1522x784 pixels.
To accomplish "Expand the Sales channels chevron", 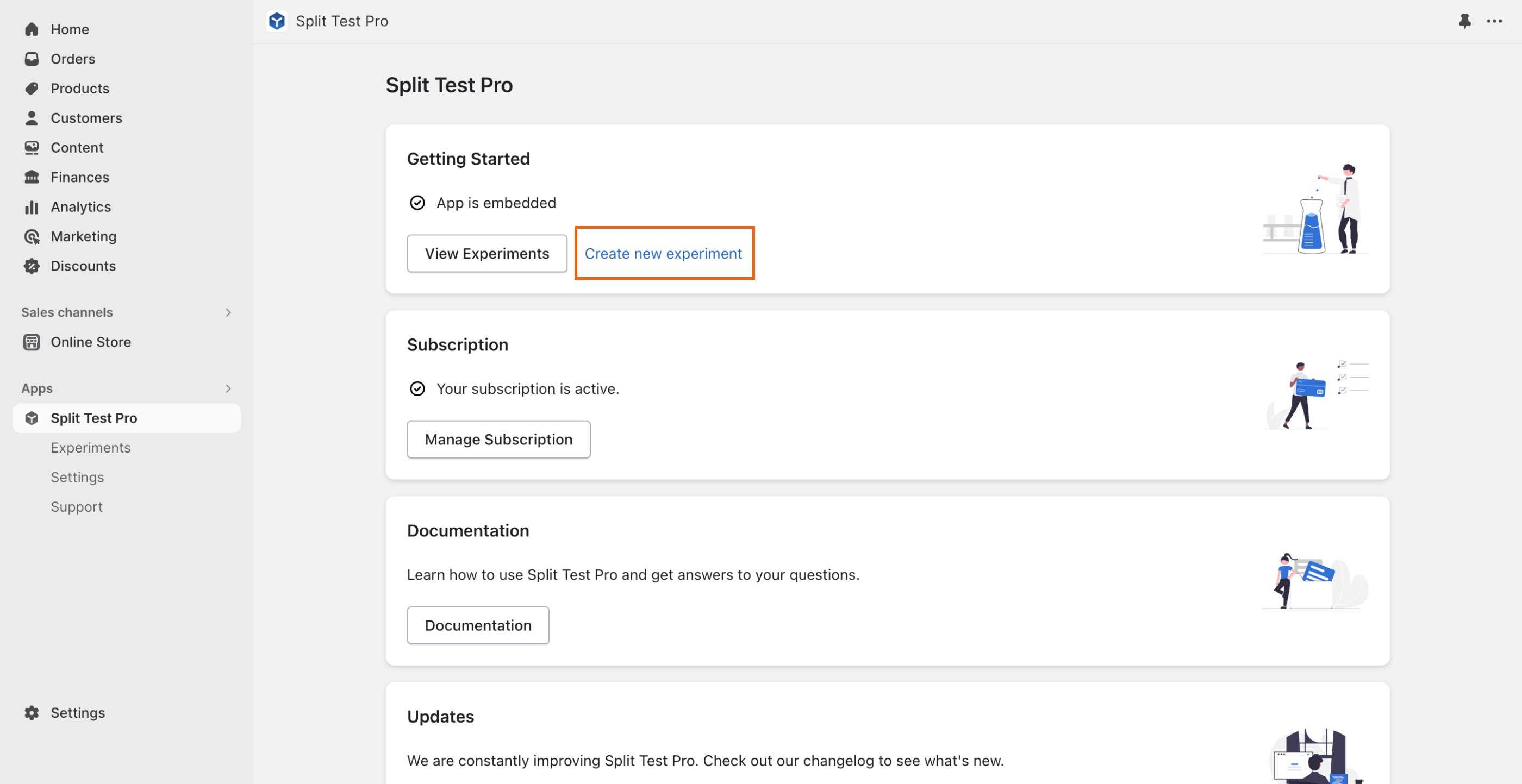I will point(228,312).
